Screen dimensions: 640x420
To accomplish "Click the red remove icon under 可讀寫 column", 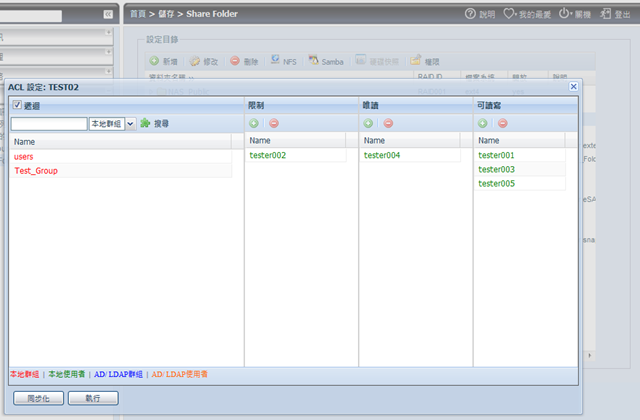I will coord(502,123).
